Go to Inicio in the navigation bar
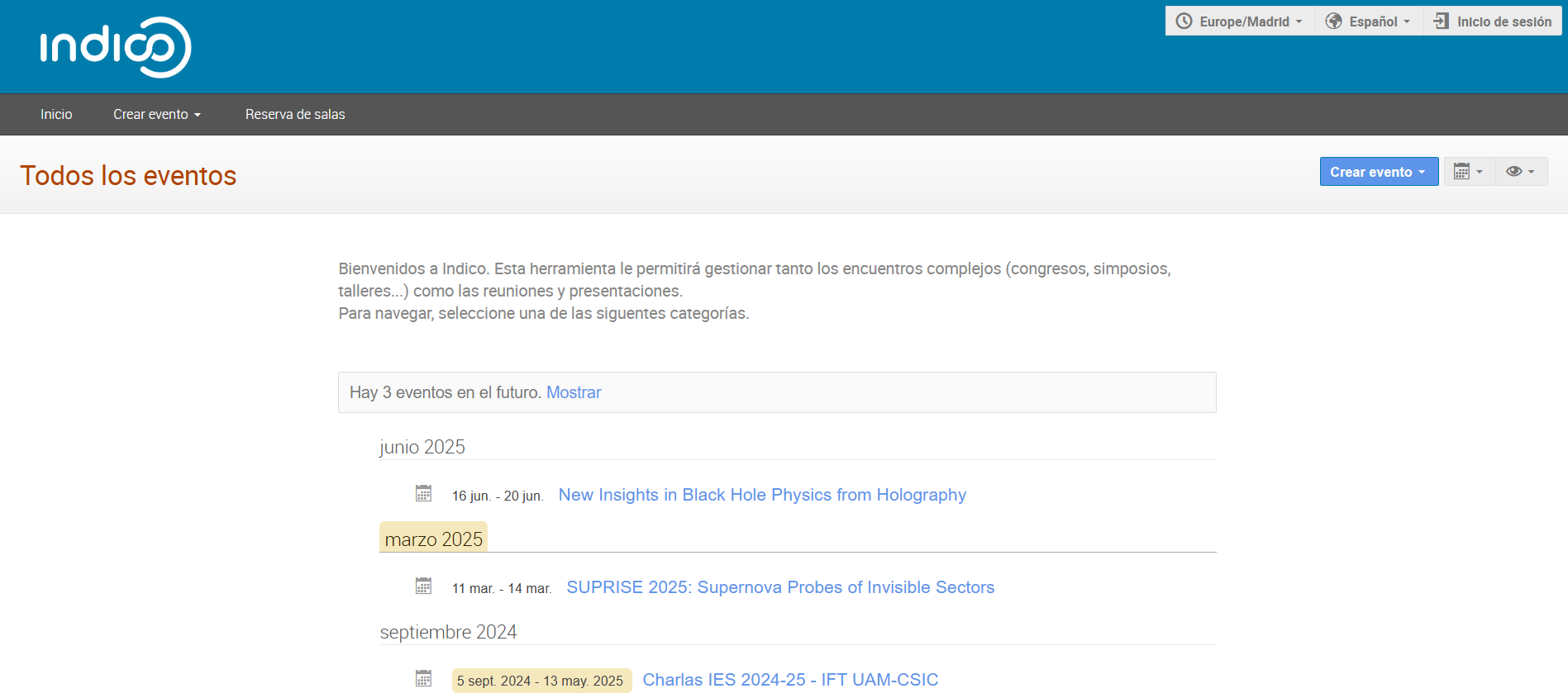Image resolution: width=1568 pixels, height=698 pixels. [x=56, y=114]
